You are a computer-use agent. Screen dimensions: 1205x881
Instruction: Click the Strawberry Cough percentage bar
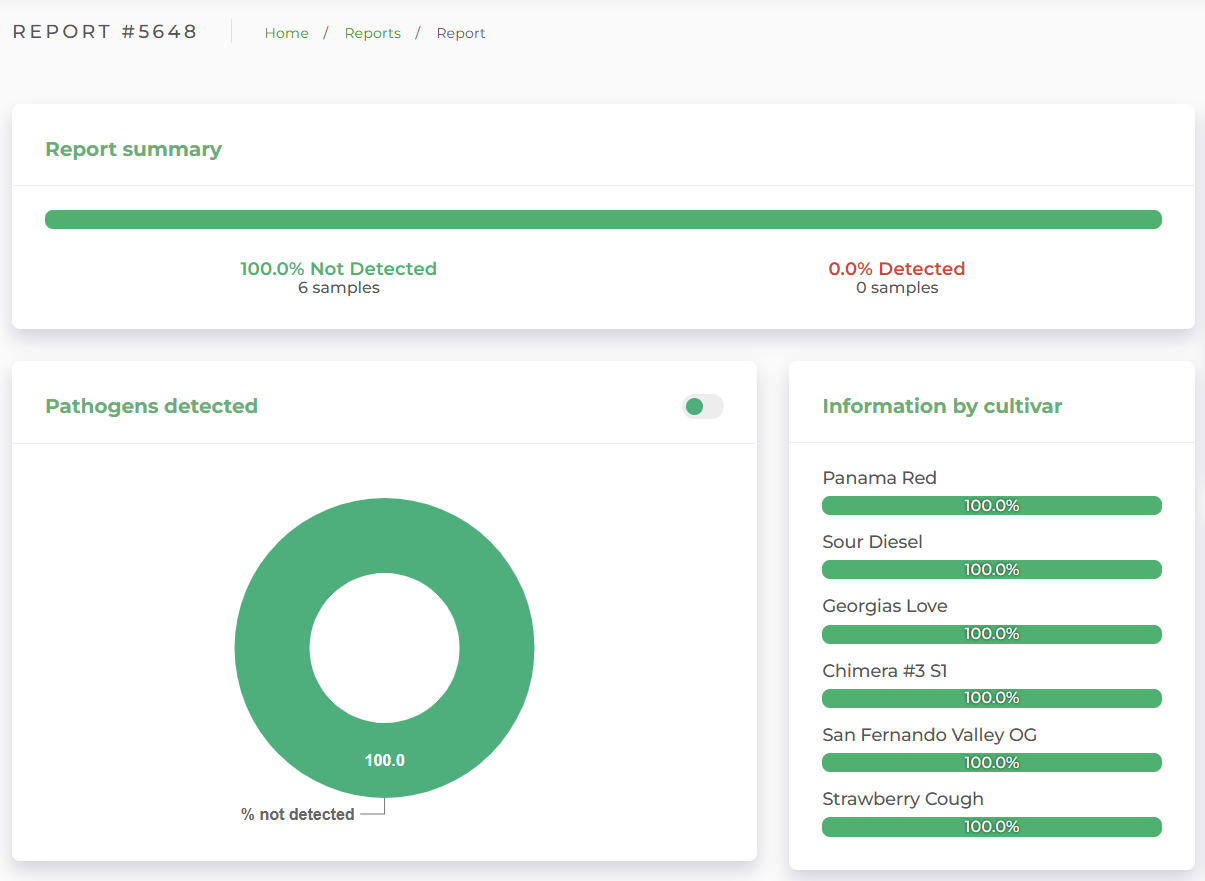pyautogui.click(x=991, y=827)
